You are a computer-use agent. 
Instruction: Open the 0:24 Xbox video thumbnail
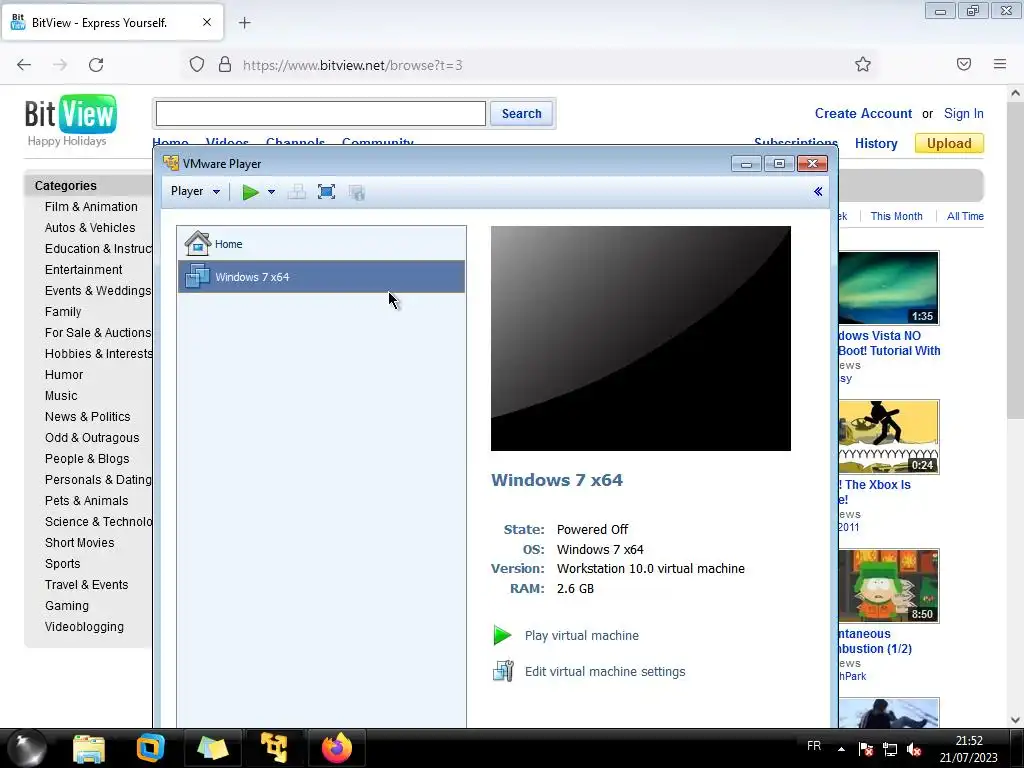point(889,437)
